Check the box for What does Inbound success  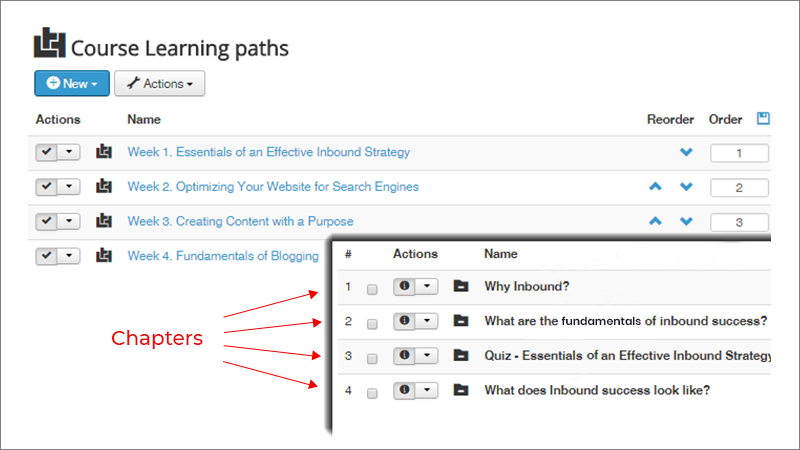click(x=372, y=393)
